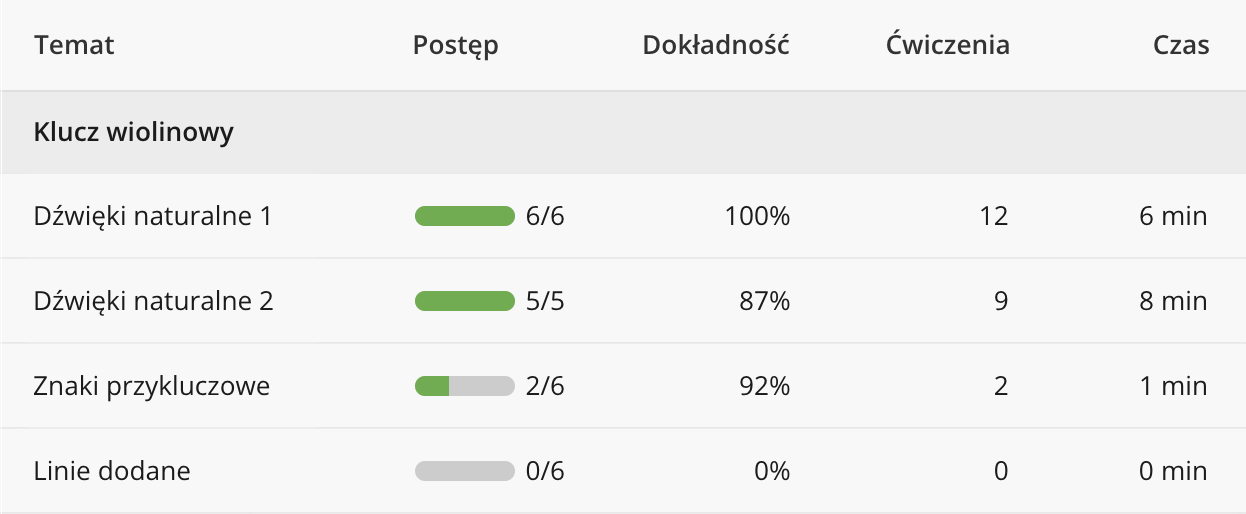The height and width of the screenshot is (514, 1246).
Task: Click the empty Linie dodane progress bar
Action: click(x=464, y=471)
